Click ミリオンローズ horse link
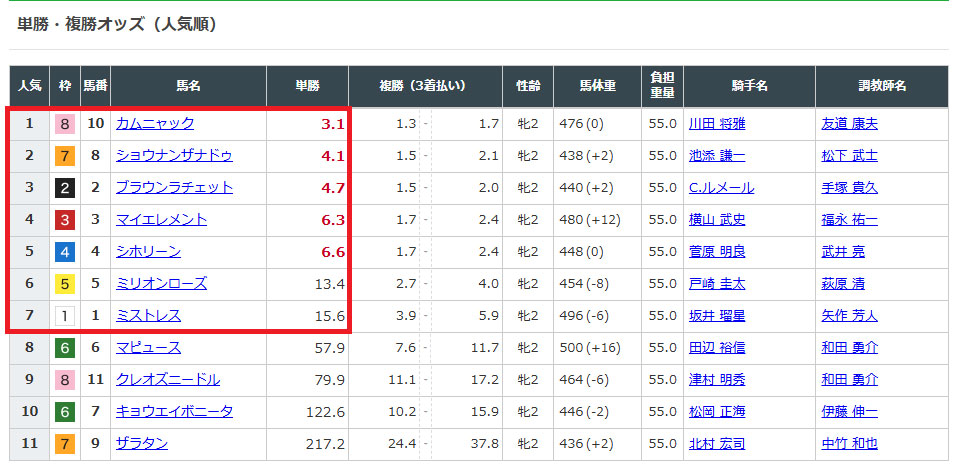Image resolution: width=956 pixels, height=468 pixels. 161,283
